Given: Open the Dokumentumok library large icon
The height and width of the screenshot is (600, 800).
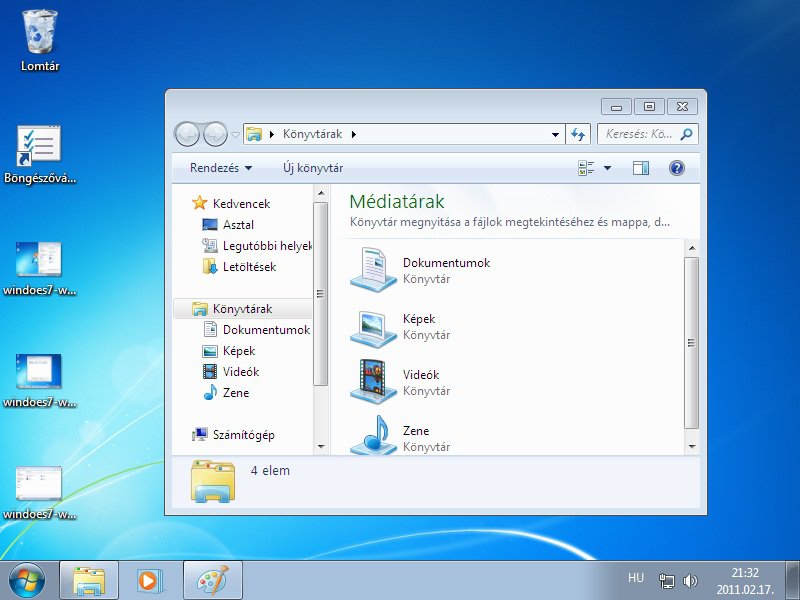Looking at the screenshot, I should [x=373, y=269].
